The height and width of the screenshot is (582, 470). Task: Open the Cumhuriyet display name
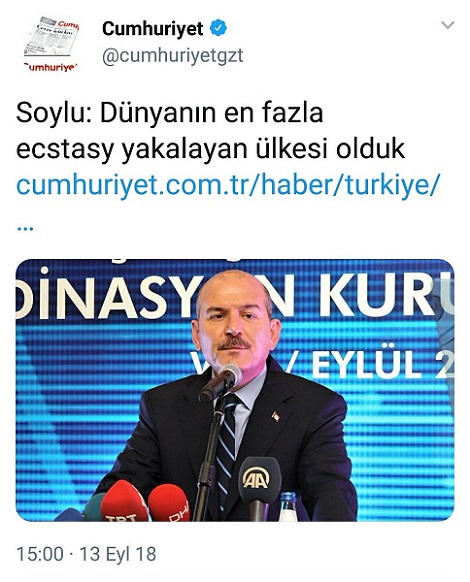(x=153, y=29)
